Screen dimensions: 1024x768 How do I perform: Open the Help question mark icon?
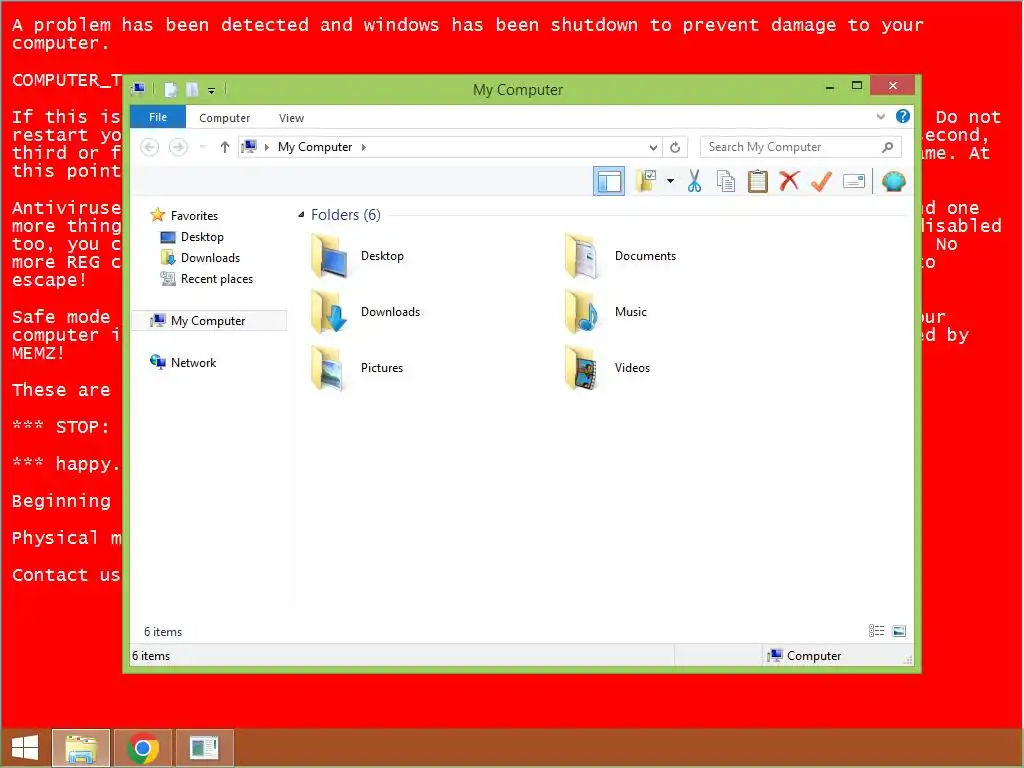click(x=903, y=116)
